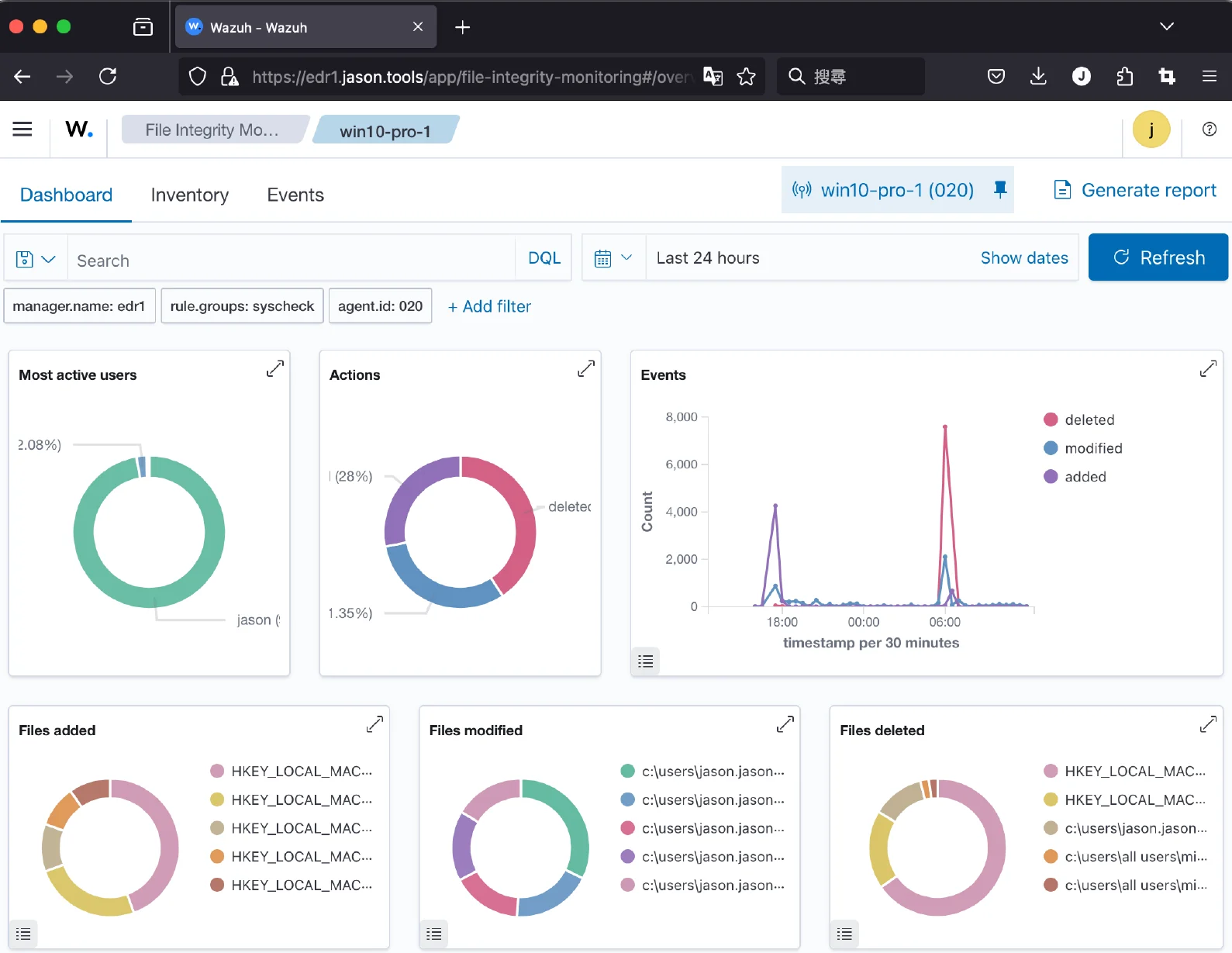The width and height of the screenshot is (1232, 953).
Task: Click the manager.name: edr1 filter pill
Action: (79, 306)
